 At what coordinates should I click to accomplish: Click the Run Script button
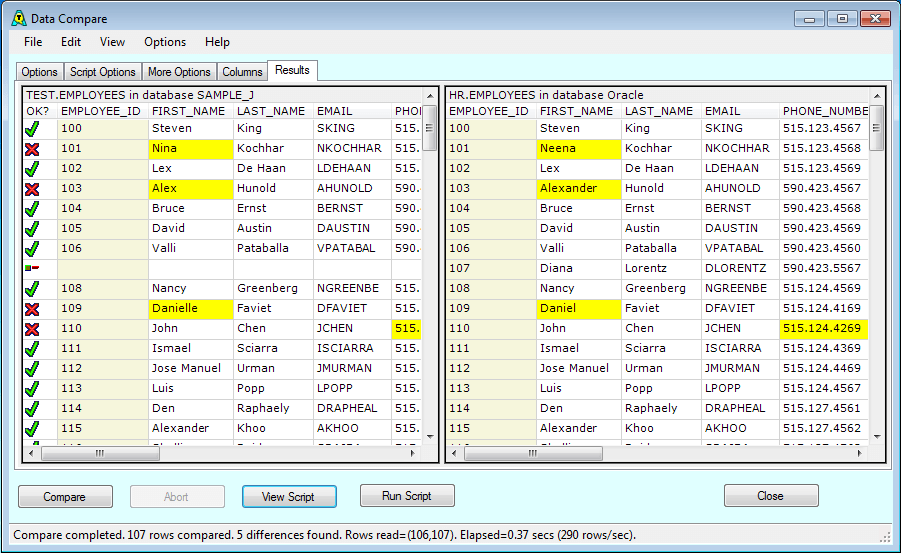click(x=407, y=496)
